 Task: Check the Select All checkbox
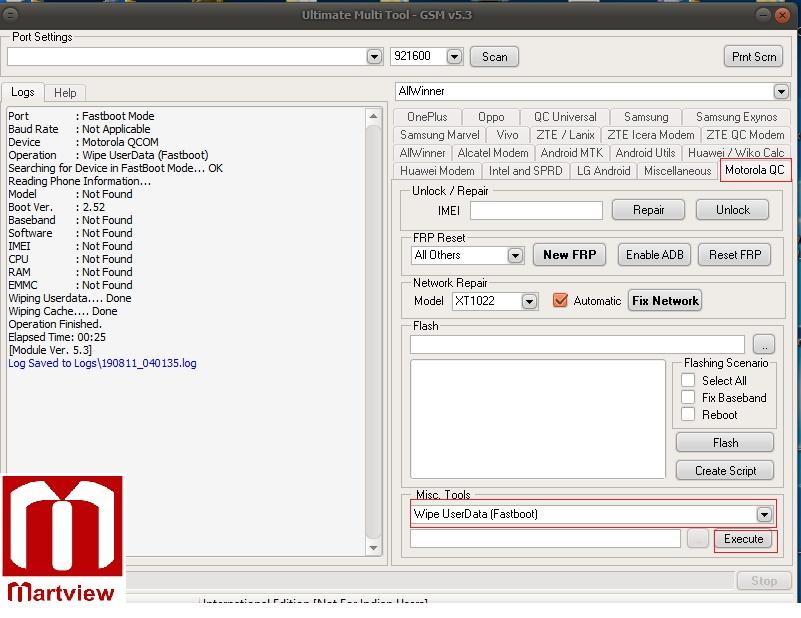[688, 381]
